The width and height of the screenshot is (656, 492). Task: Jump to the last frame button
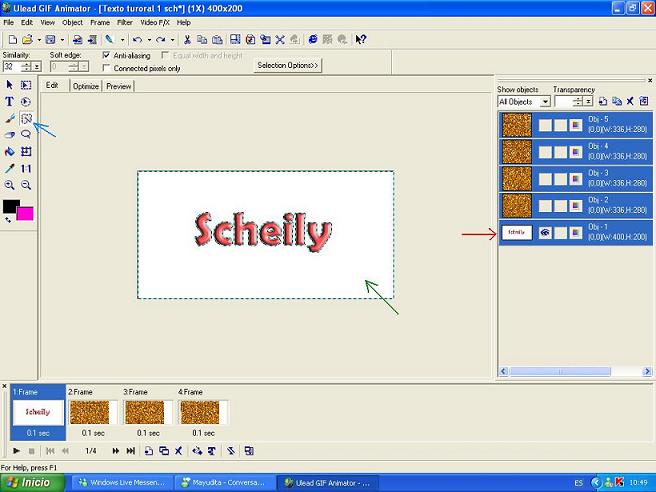coord(131,451)
